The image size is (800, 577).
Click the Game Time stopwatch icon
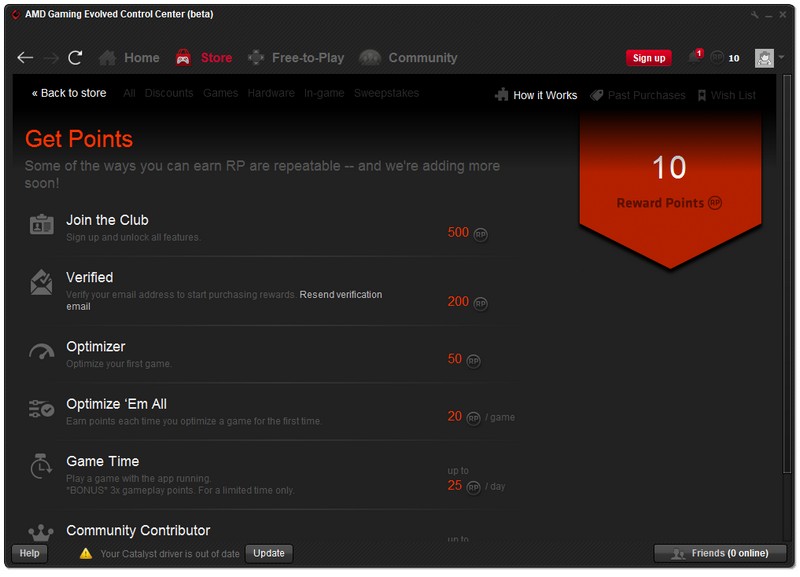click(41, 466)
